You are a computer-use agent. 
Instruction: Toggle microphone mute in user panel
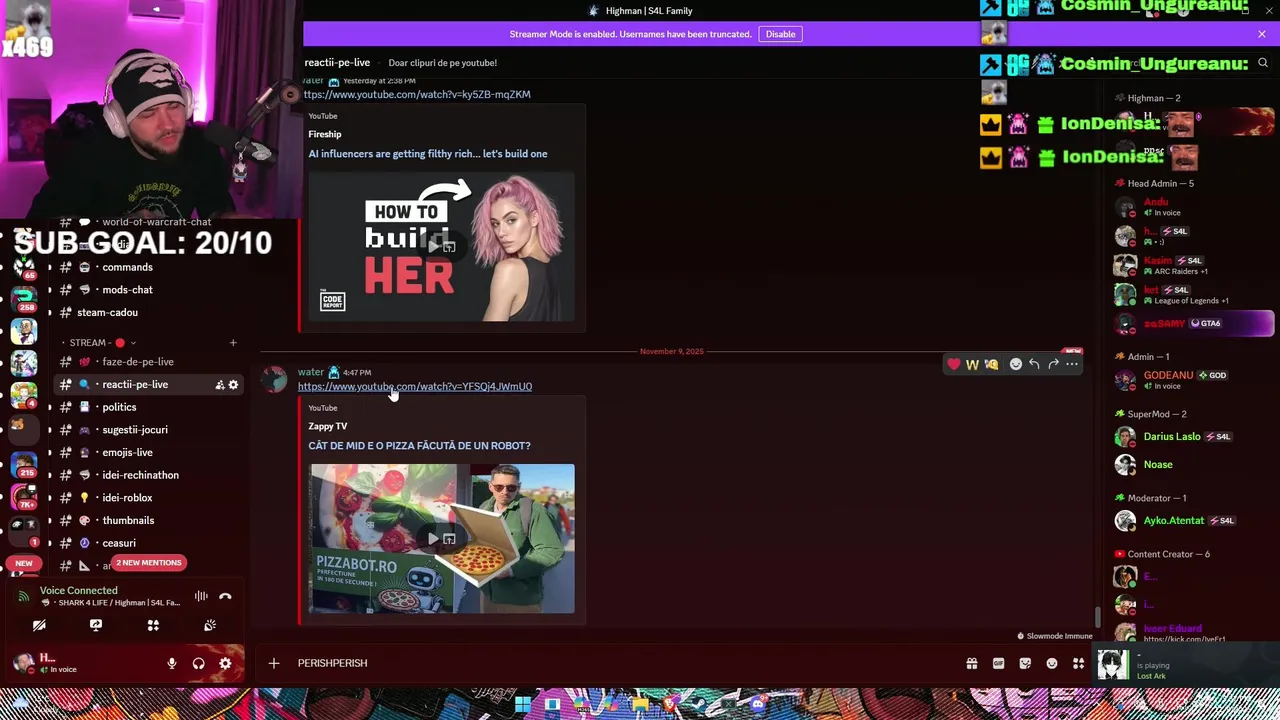coord(172,663)
